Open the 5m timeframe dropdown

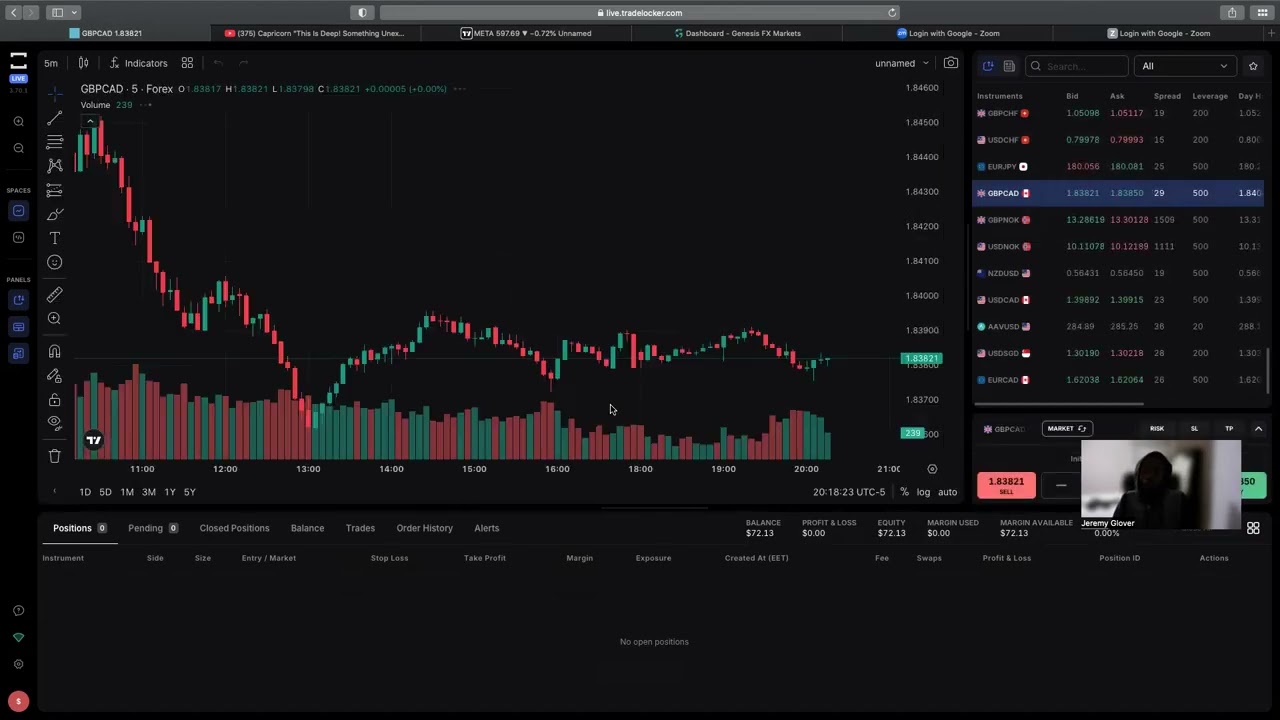pos(51,63)
